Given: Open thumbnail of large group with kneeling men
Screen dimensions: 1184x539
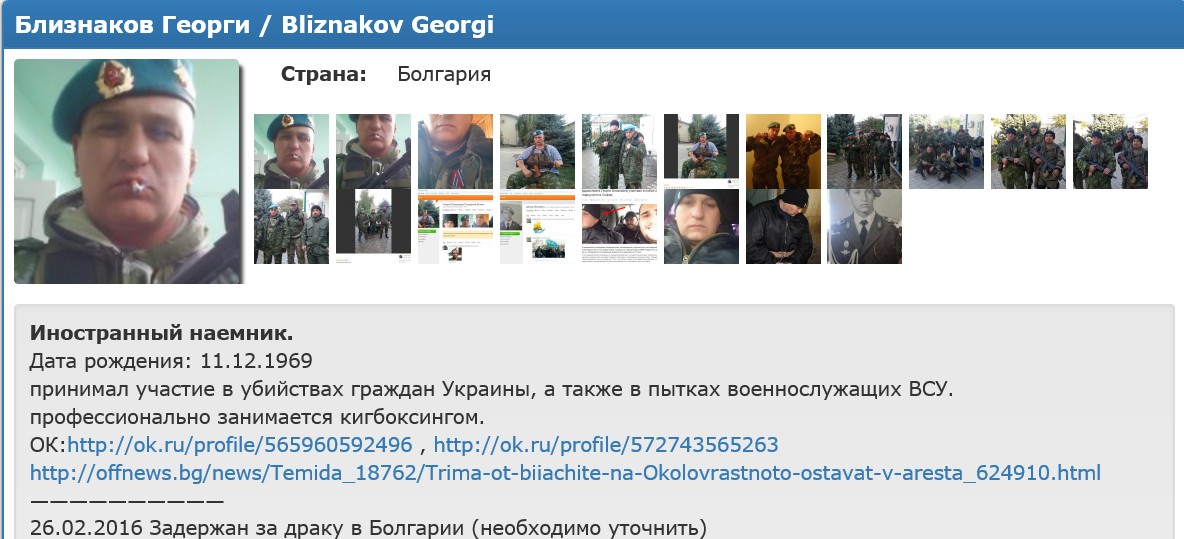Looking at the screenshot, I should (947, 151).
